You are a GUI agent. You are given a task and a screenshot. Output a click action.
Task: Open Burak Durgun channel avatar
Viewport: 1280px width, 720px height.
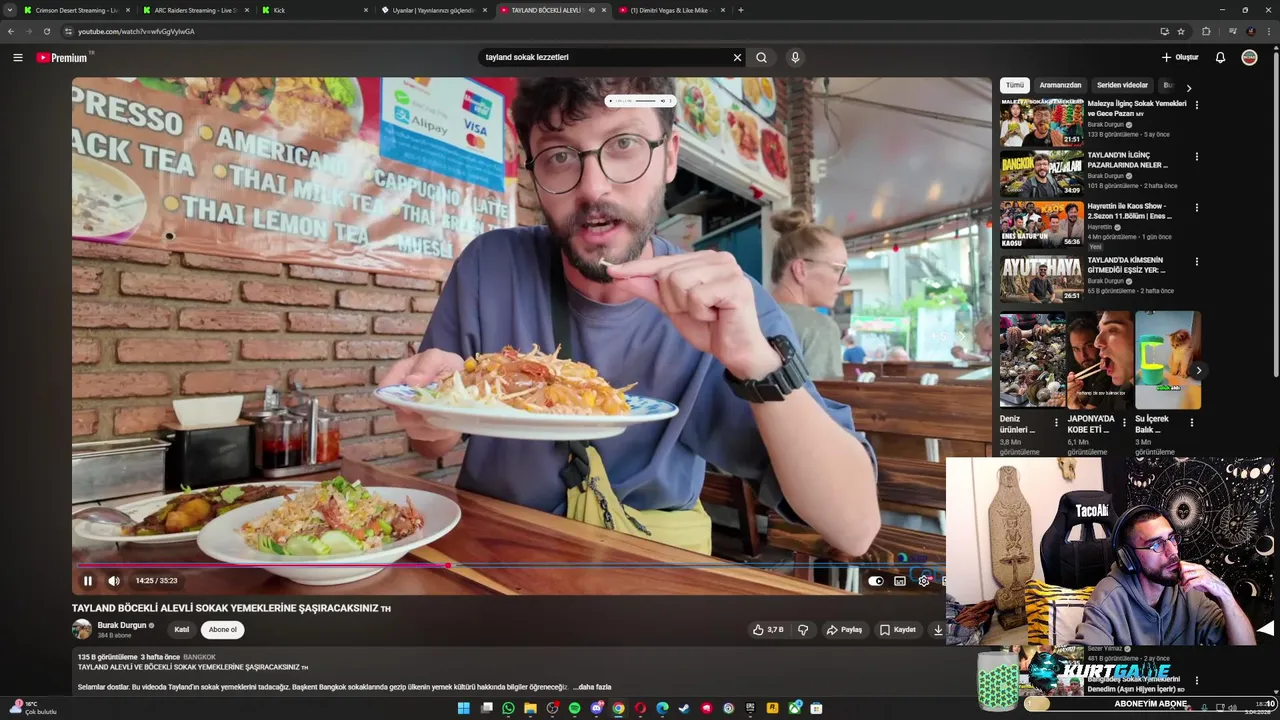point(82,629)
